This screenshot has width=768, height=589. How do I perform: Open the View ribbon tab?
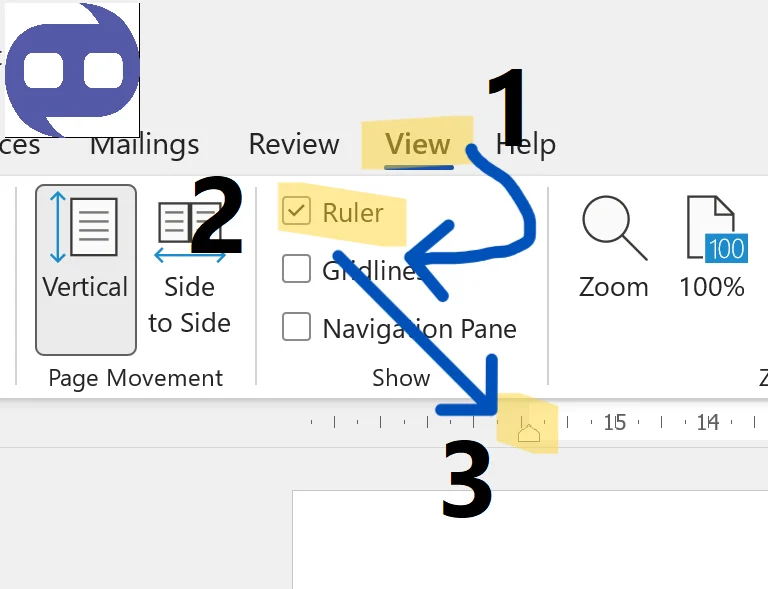click(418, 144)
